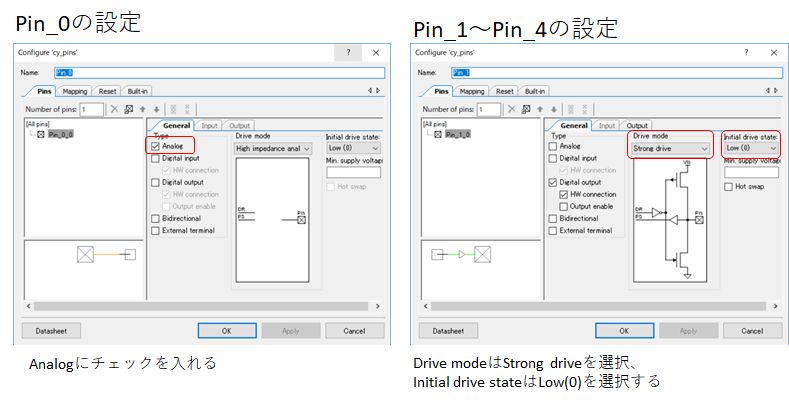Uncheck Digital output in Pin_1 dialog
This screenshot has width=789, height=402.
point(553,183)
